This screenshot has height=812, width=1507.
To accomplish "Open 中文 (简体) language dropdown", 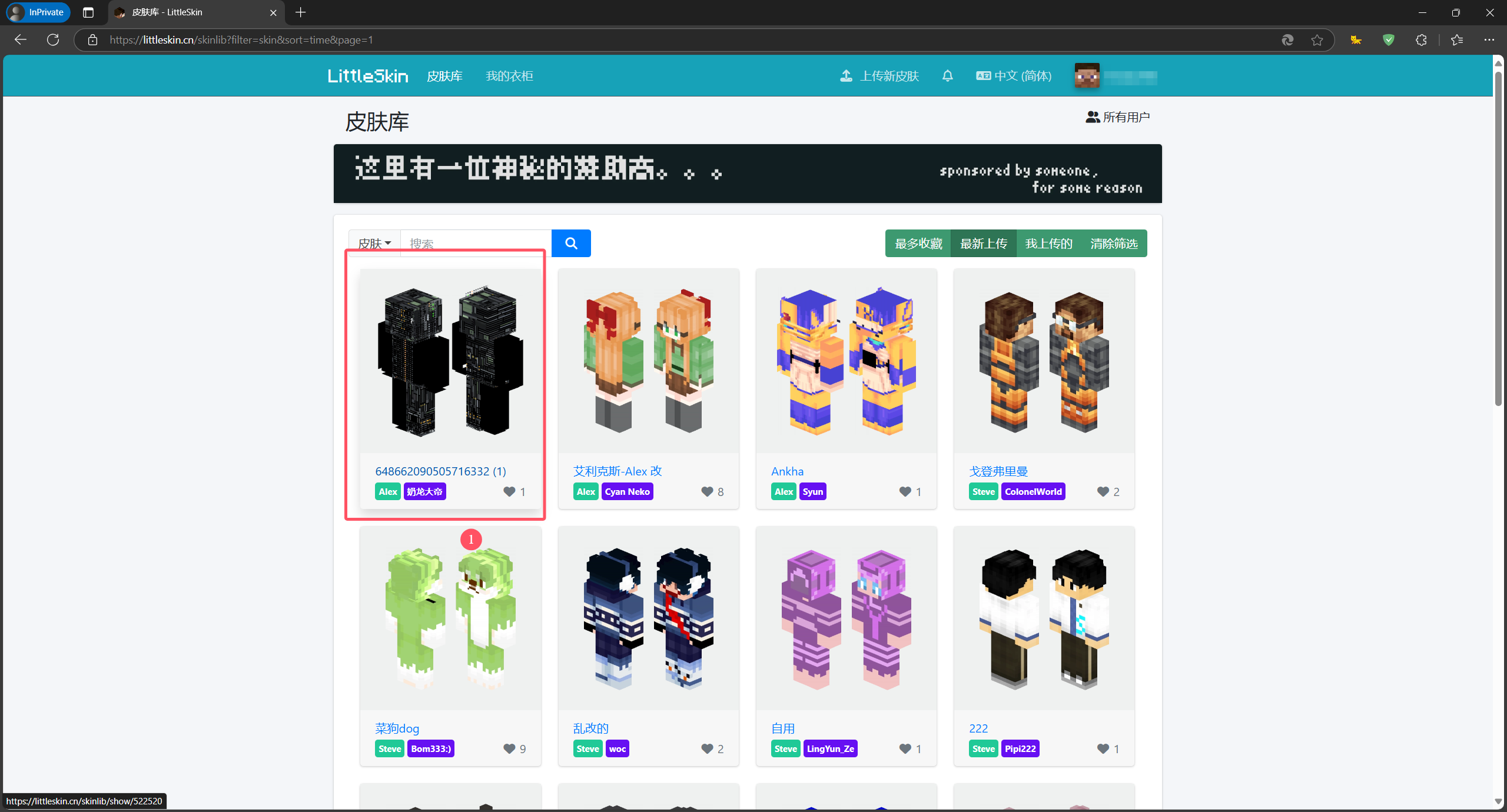I will click(1014, 76).
